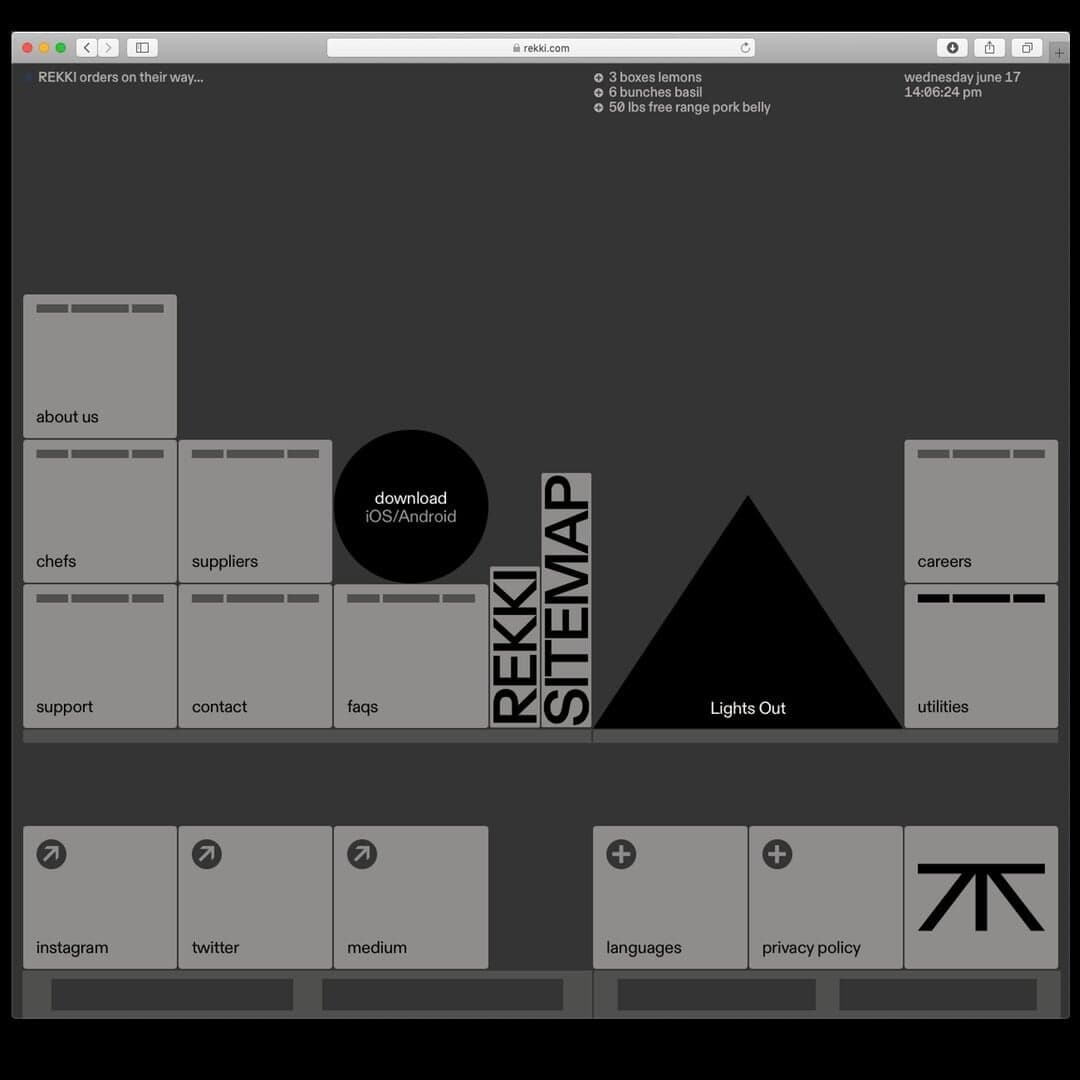Click the plus icon beside "3 boxes lemons"

(597, 77)
